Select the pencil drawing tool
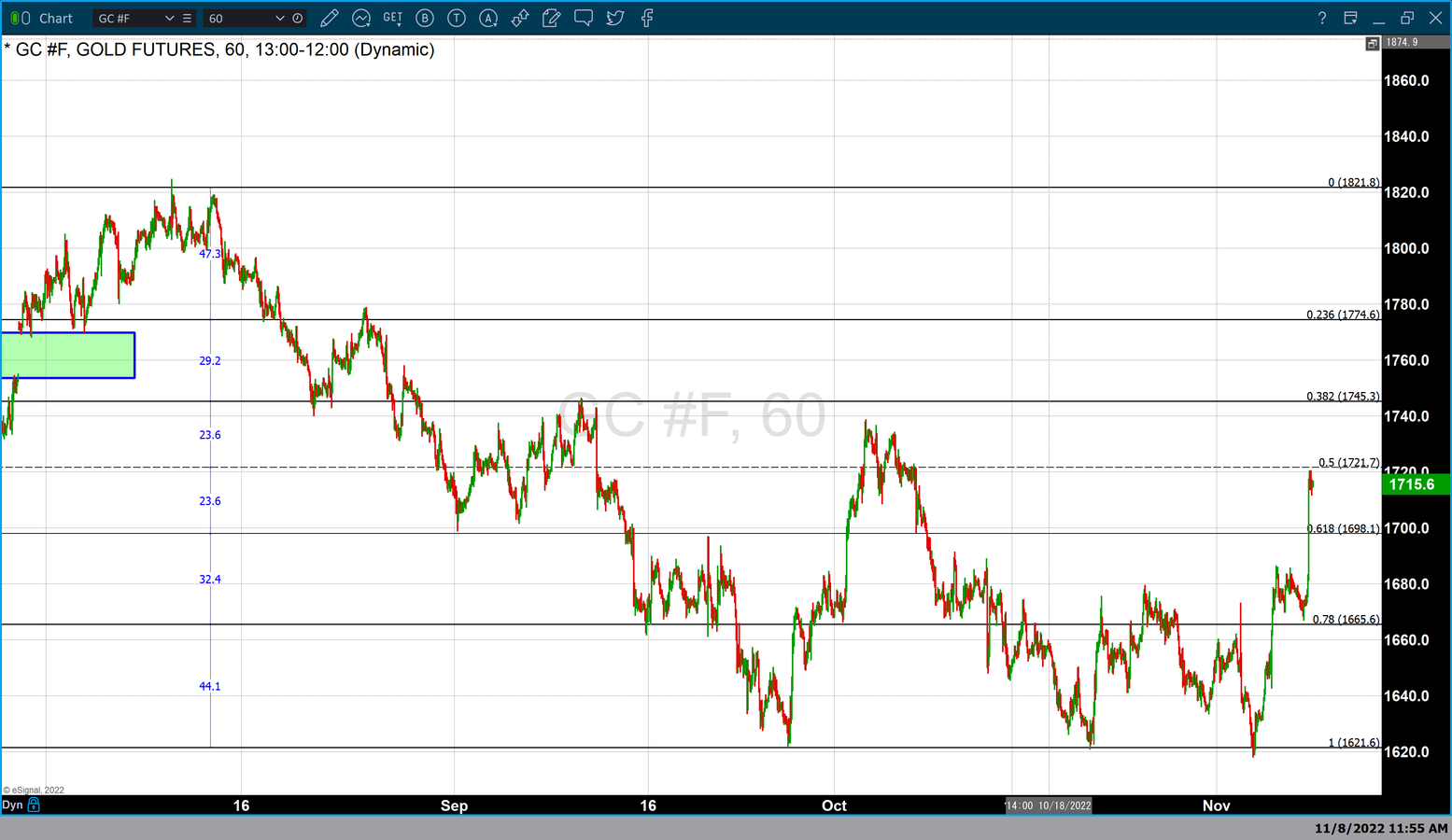The height and width of the screenshot is (840, 1452). click(329, 18)
